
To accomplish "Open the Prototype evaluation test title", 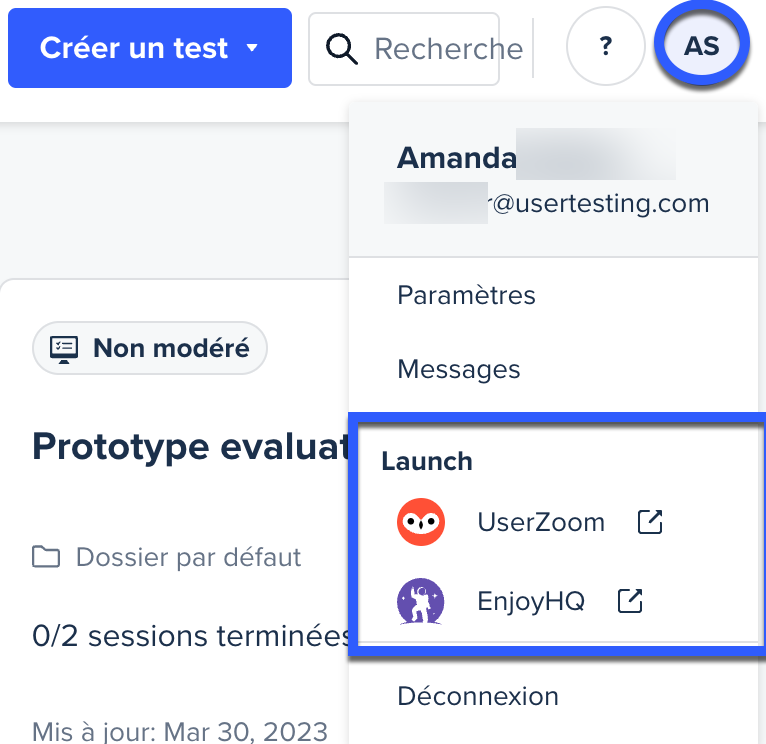I will coord(191,446).
